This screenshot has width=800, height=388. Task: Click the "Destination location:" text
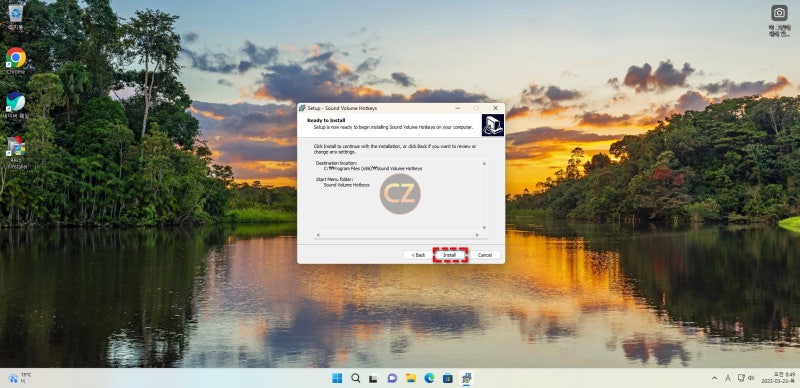click(336, 163)
